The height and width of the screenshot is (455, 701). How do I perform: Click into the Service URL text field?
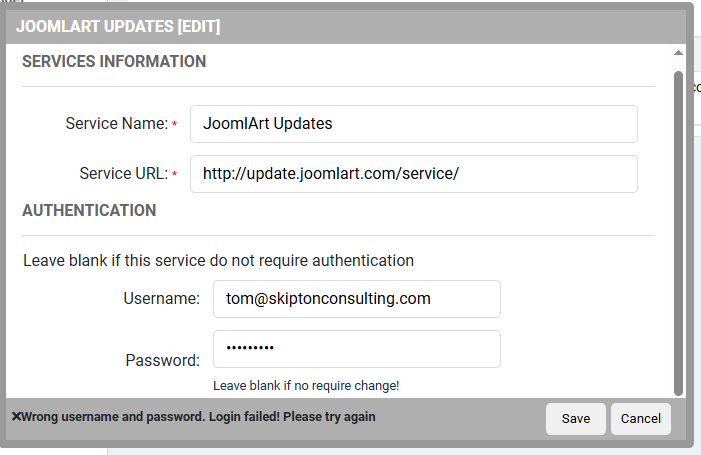[x=413, y=173]
